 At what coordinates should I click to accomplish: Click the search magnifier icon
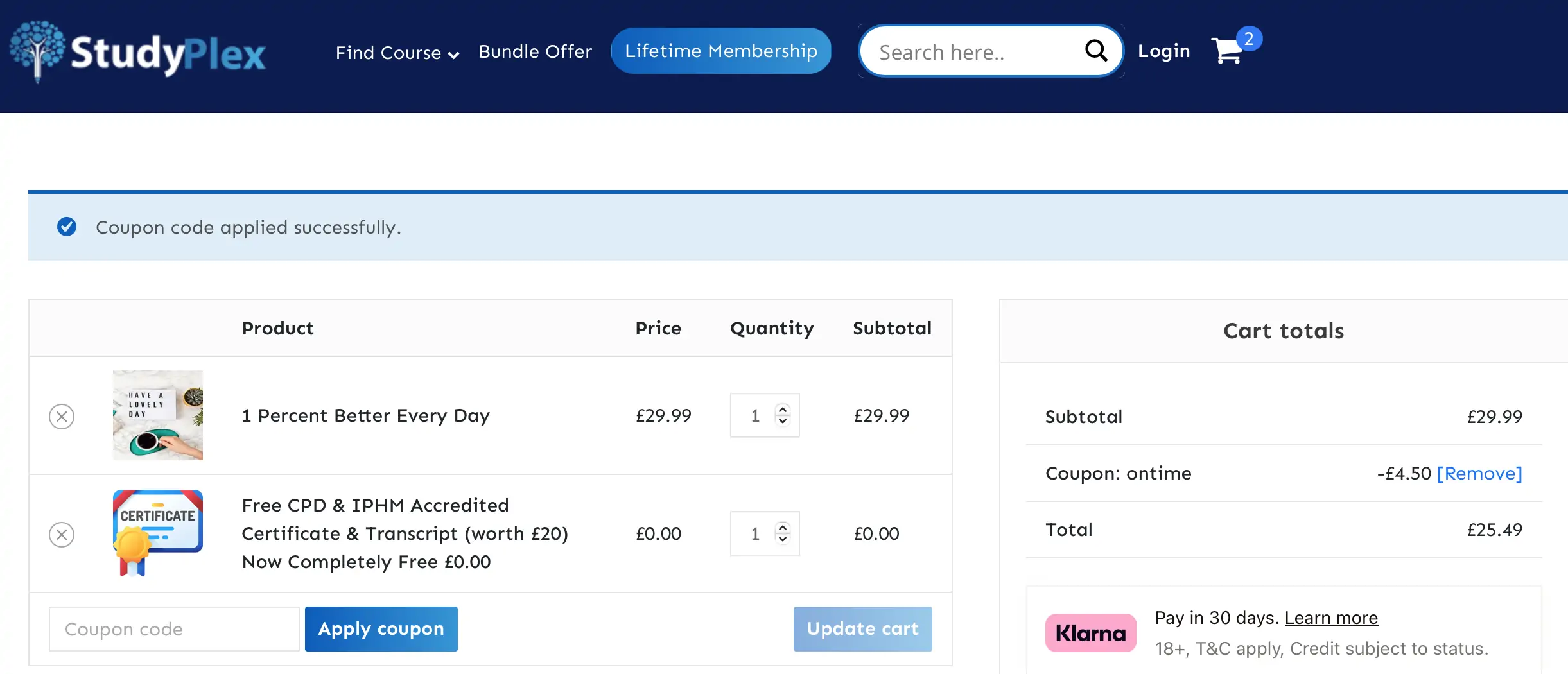click(x=1095, y=51)
